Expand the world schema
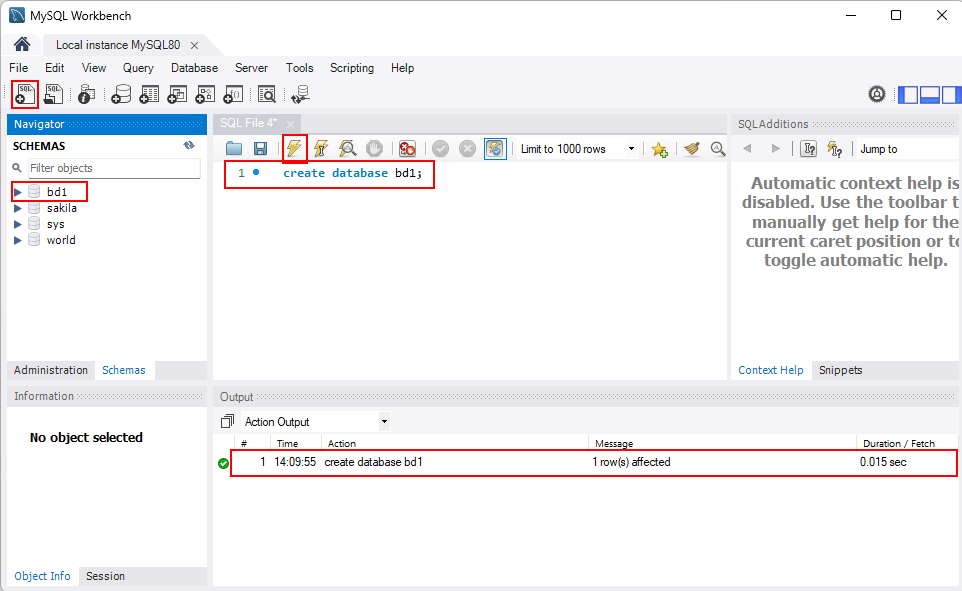 (x=18, y=240)
